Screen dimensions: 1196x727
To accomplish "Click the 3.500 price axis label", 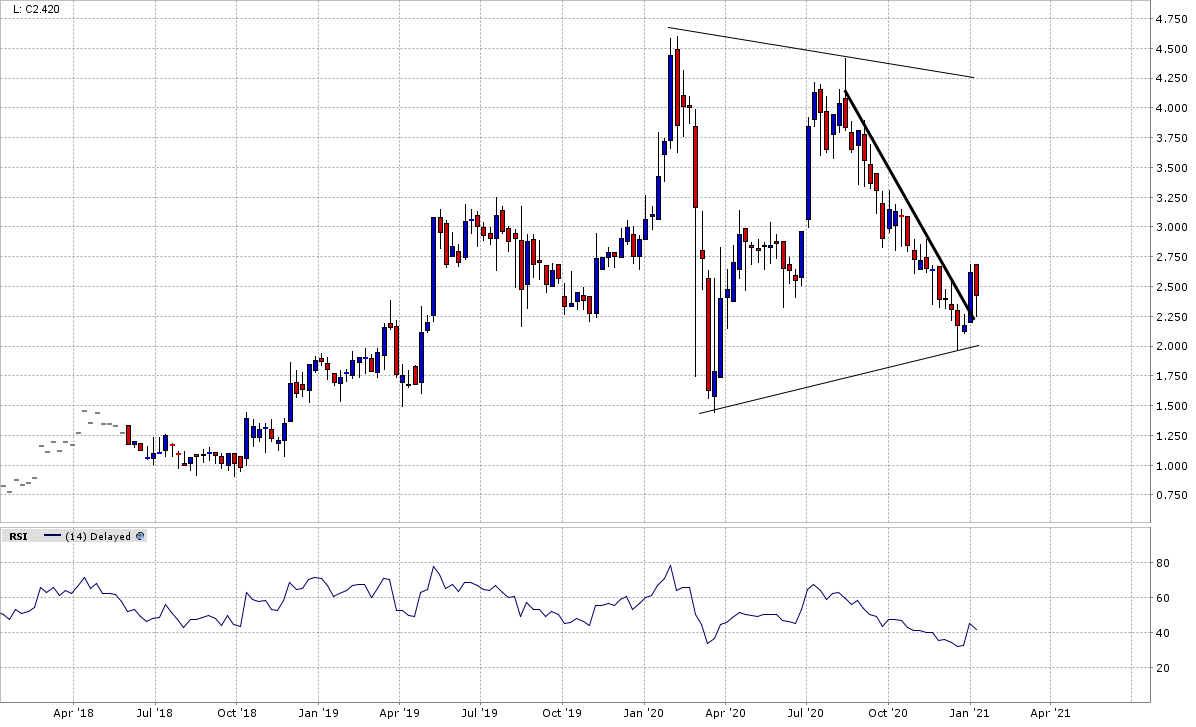I will [x=1172, y=168].
